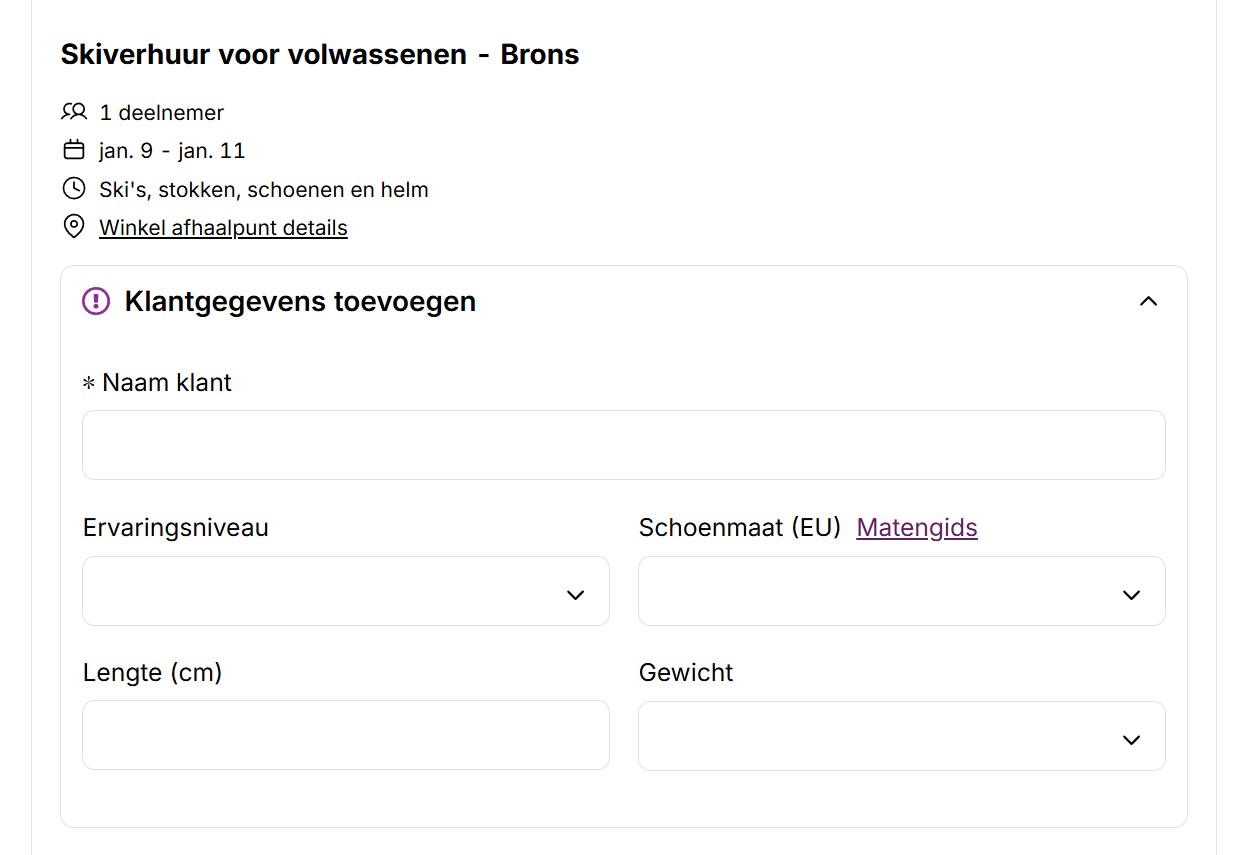The width and height of the screenshot is (1240, 855).
Task: Open the Matengids sizing guide
Action: (916, 527)
